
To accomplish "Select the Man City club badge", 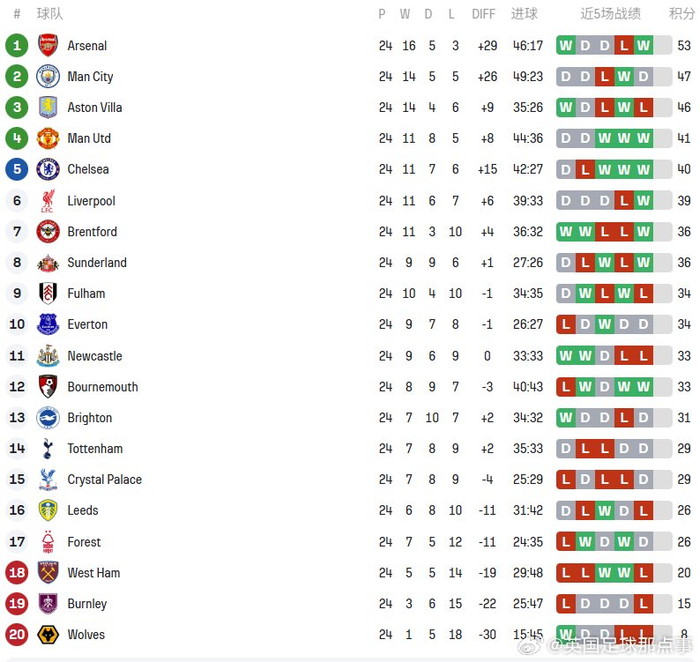I will pos(48,76).
